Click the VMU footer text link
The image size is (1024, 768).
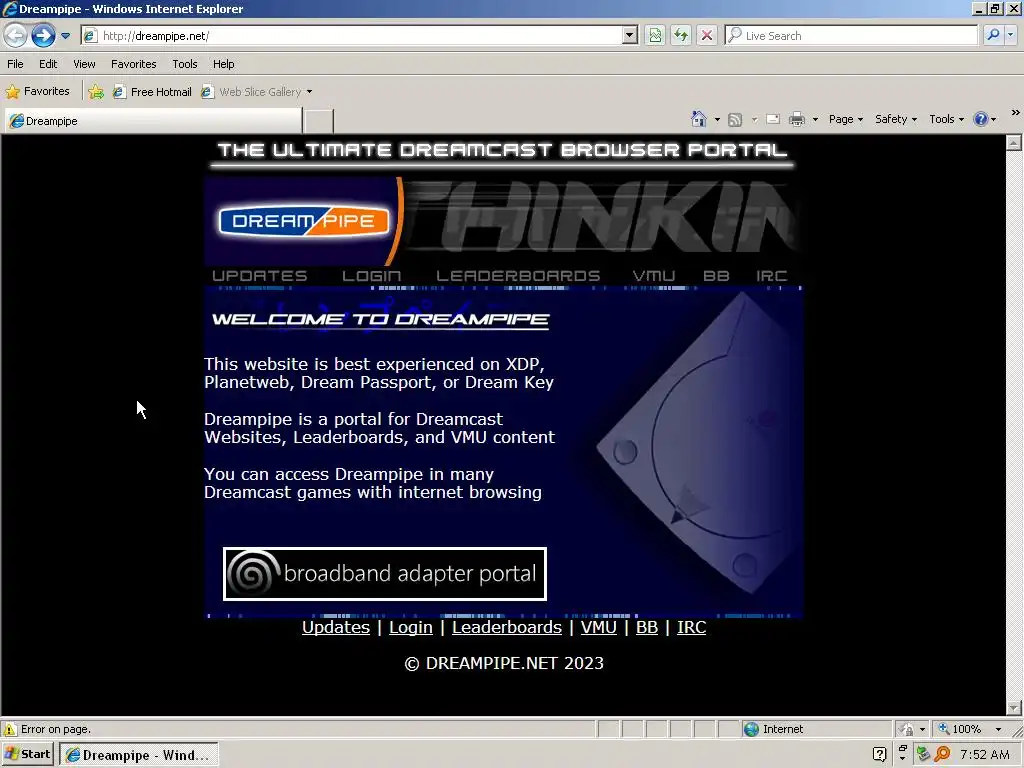(598, 628)
